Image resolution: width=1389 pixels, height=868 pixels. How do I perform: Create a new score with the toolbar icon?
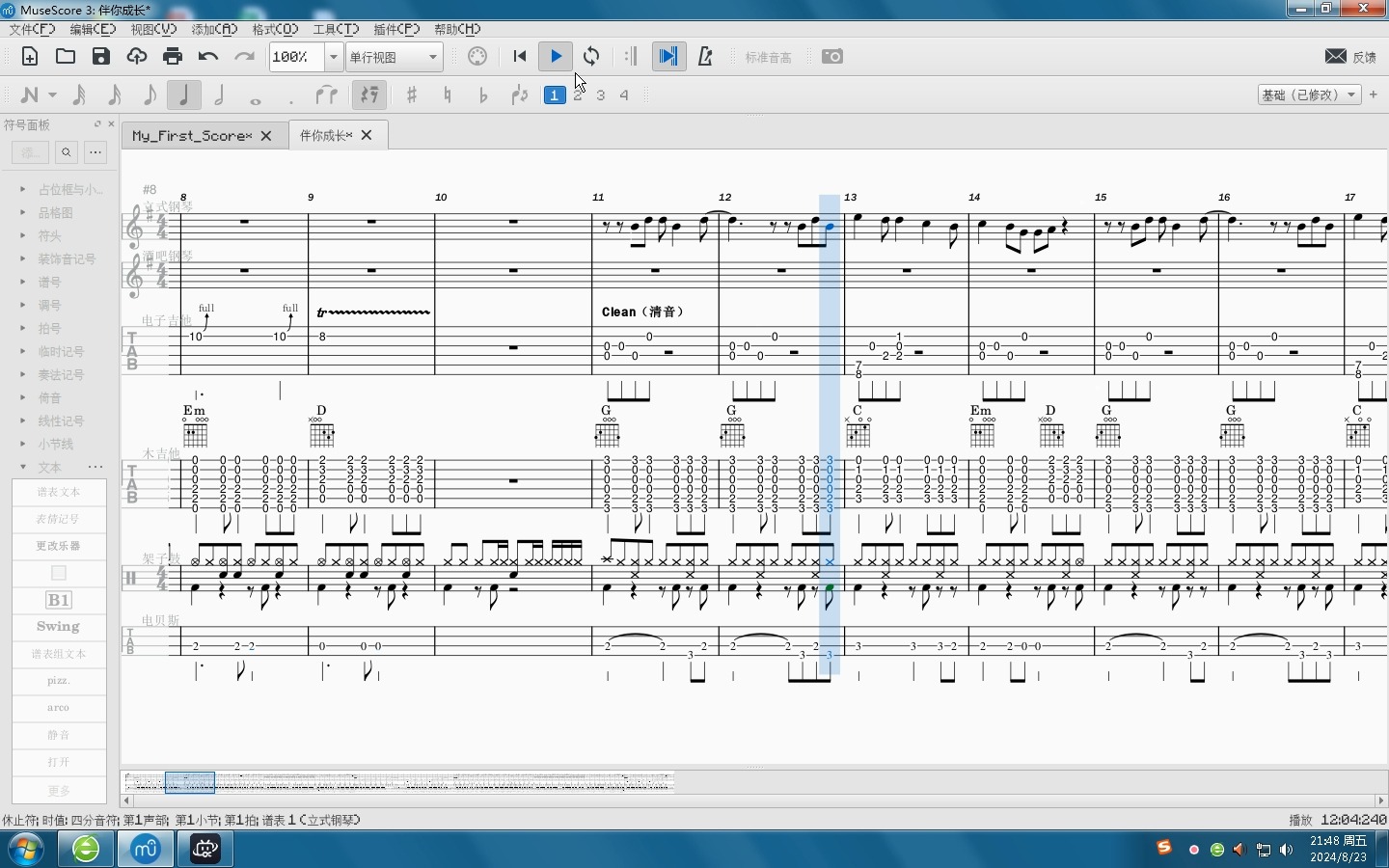click(30, 57)
